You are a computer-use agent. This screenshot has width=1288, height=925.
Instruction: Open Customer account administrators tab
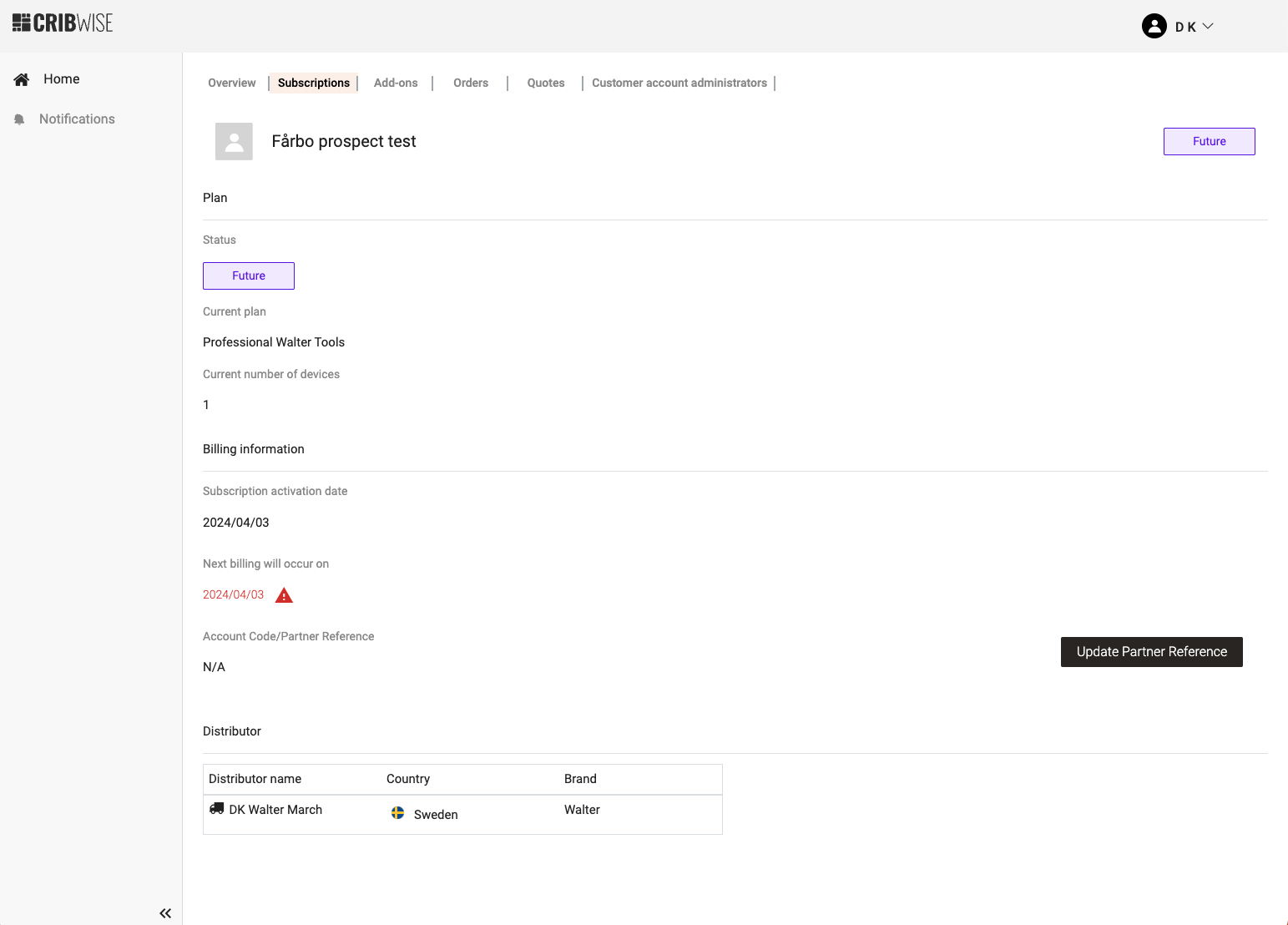click(679, 83)
